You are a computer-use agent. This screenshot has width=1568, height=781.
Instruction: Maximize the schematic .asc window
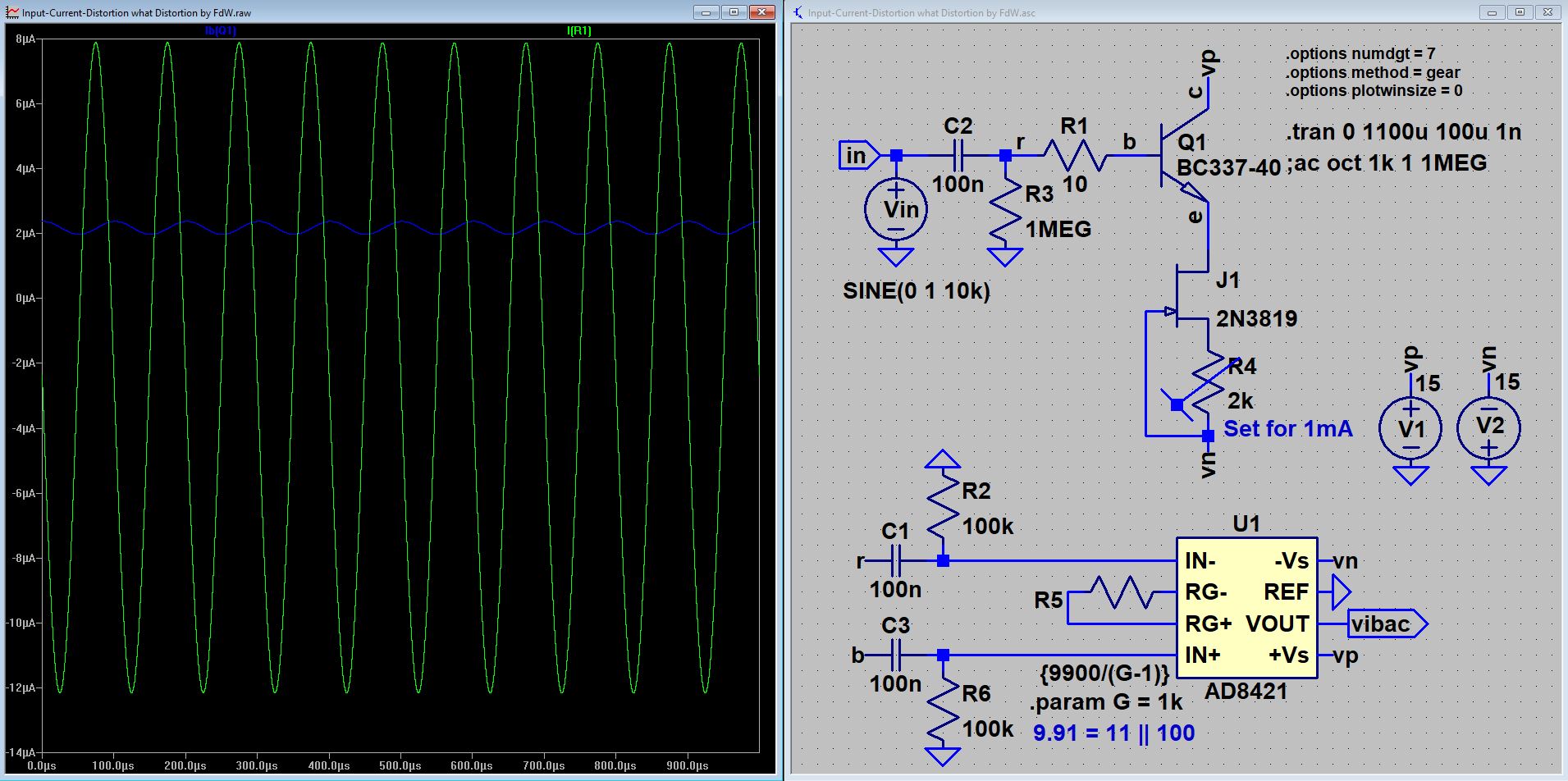tap(1520, 12)
